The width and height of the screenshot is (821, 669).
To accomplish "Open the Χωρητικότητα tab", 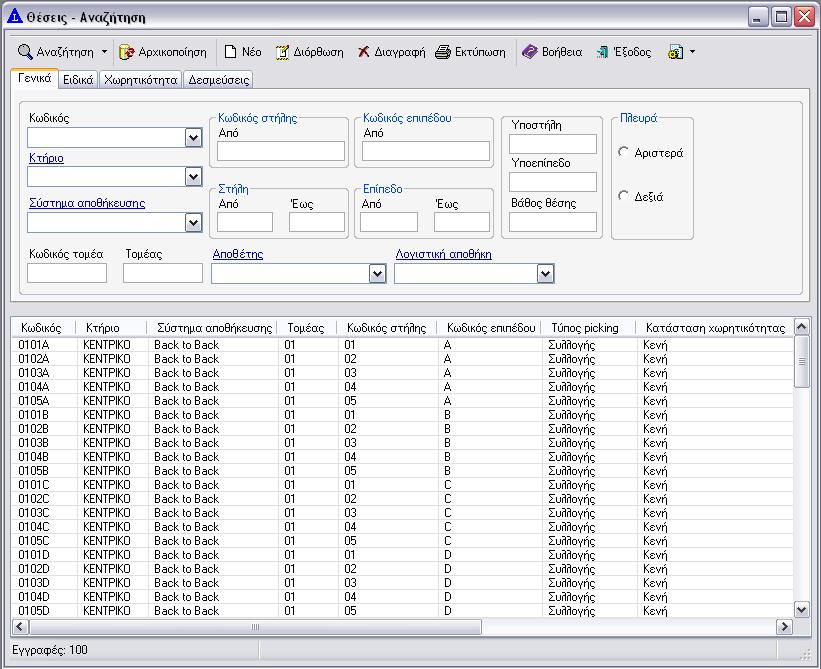I will [x=141, y=80].
